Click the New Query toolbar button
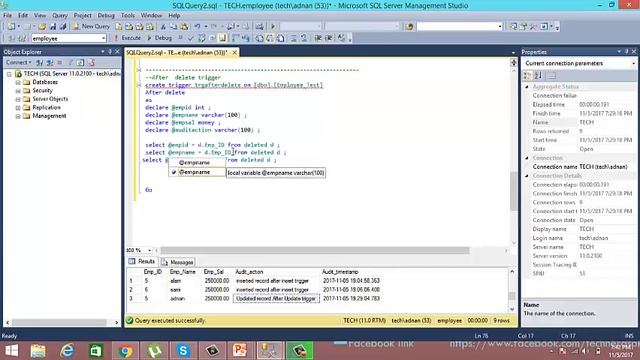Screen dimensions: 640x360 point(91,26)
